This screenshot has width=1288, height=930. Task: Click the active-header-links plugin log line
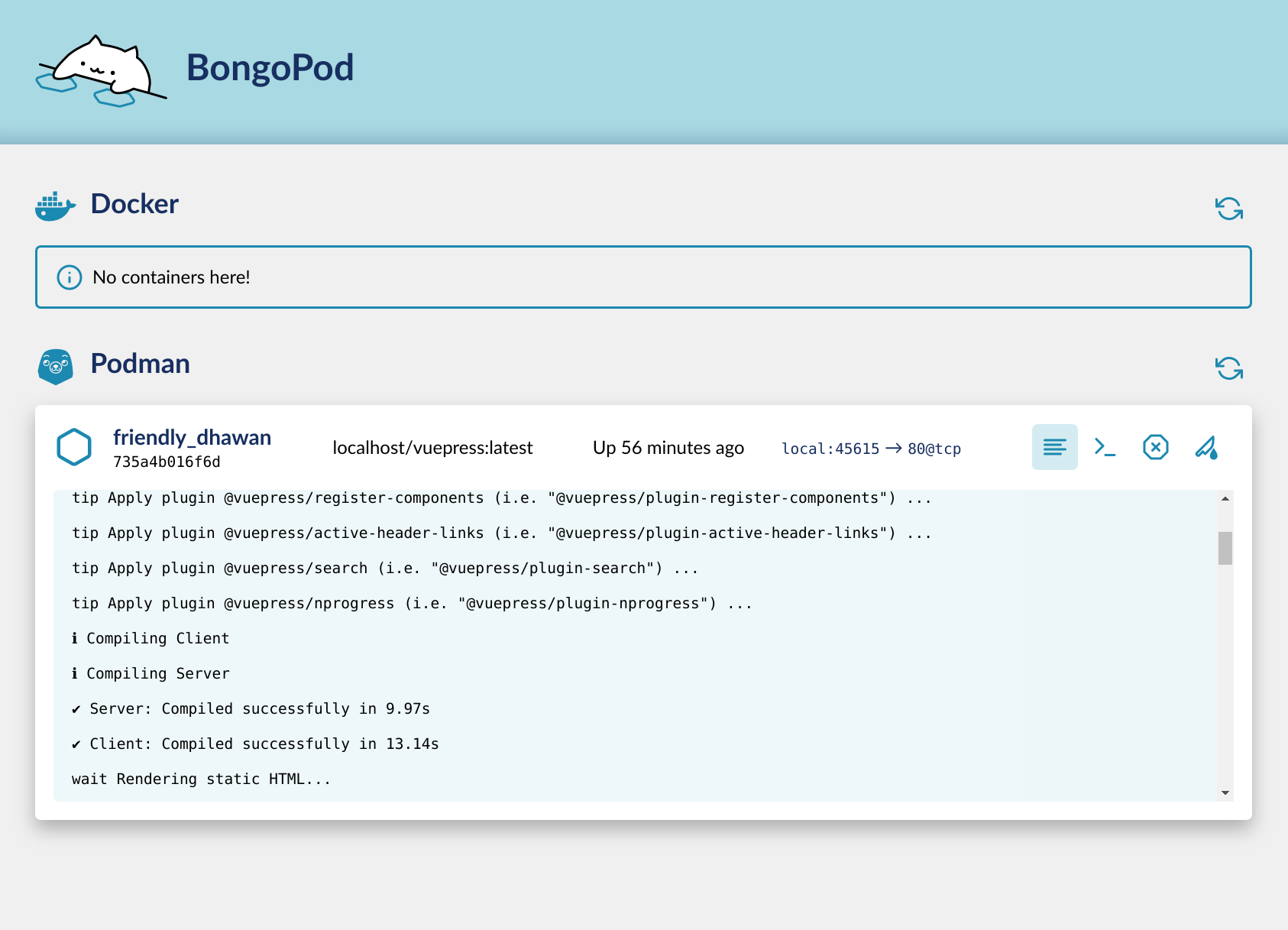click(x=502, y=533)
